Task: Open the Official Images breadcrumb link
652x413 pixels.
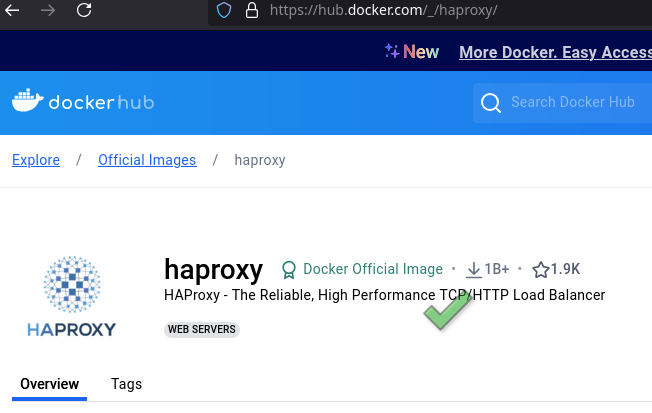Action: pyautogui.click(x=147, y=160)
